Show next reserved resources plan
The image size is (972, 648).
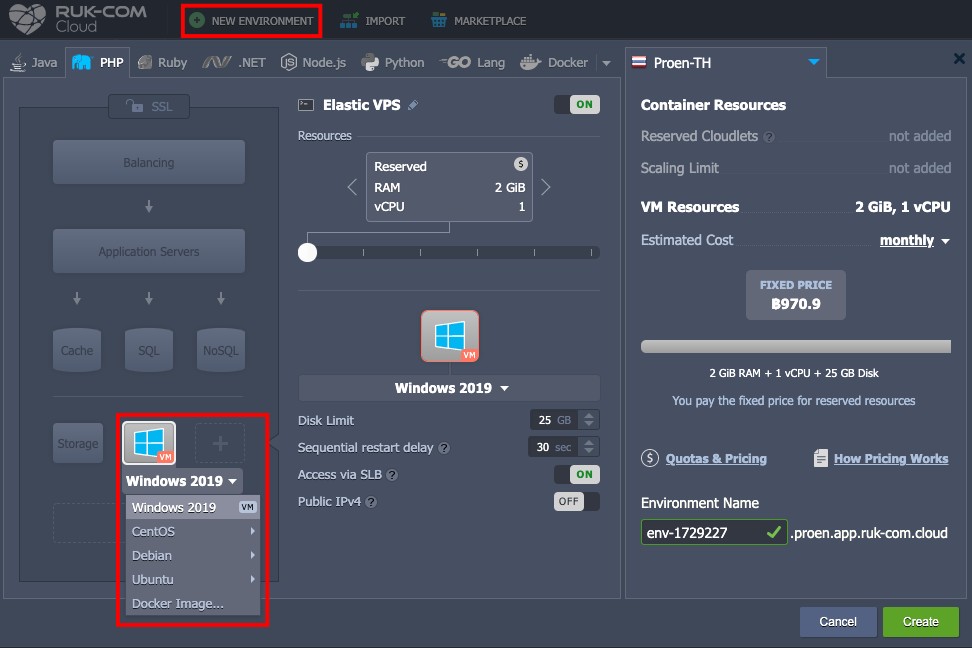pyautogui.click(x=546, y=187)
